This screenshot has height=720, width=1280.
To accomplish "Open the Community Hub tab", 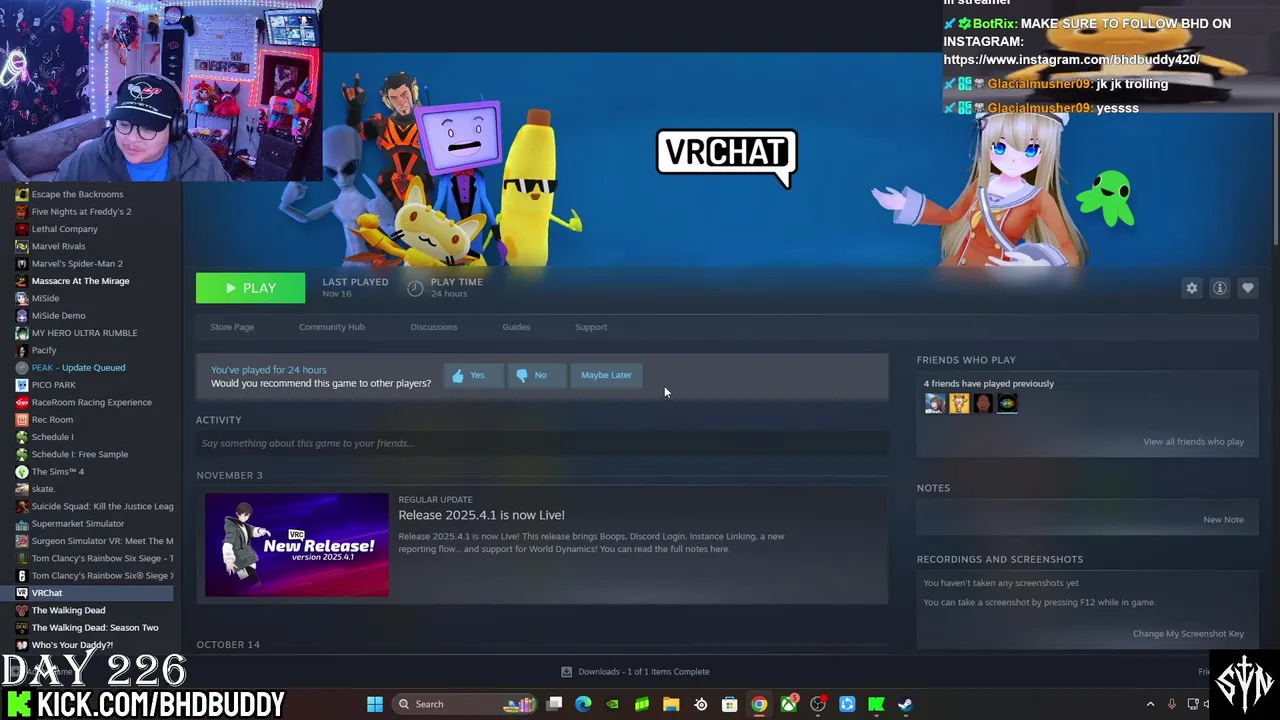I will coord(332,327).
